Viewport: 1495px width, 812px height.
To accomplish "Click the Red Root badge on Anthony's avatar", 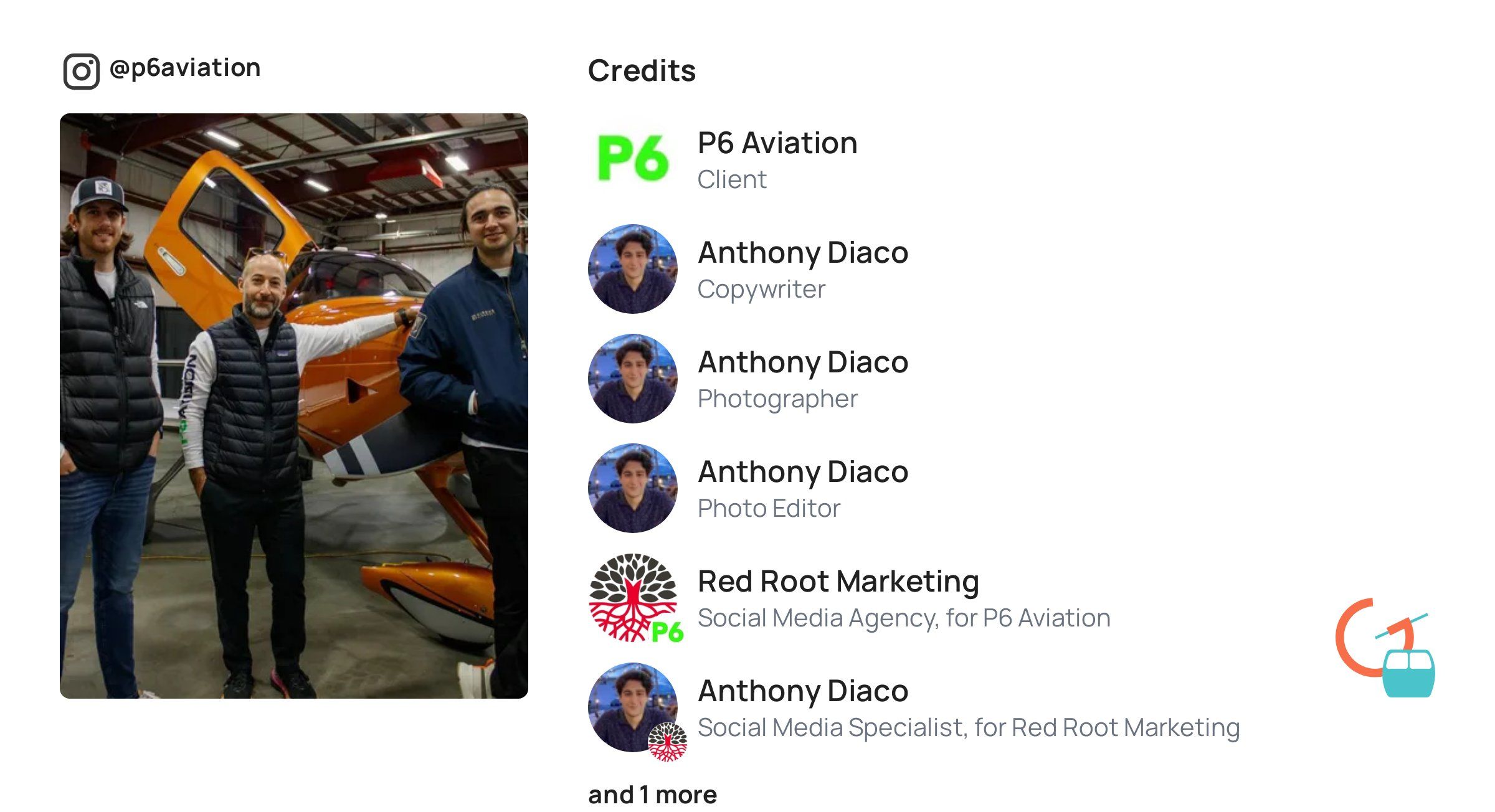I will coord(667,742).
